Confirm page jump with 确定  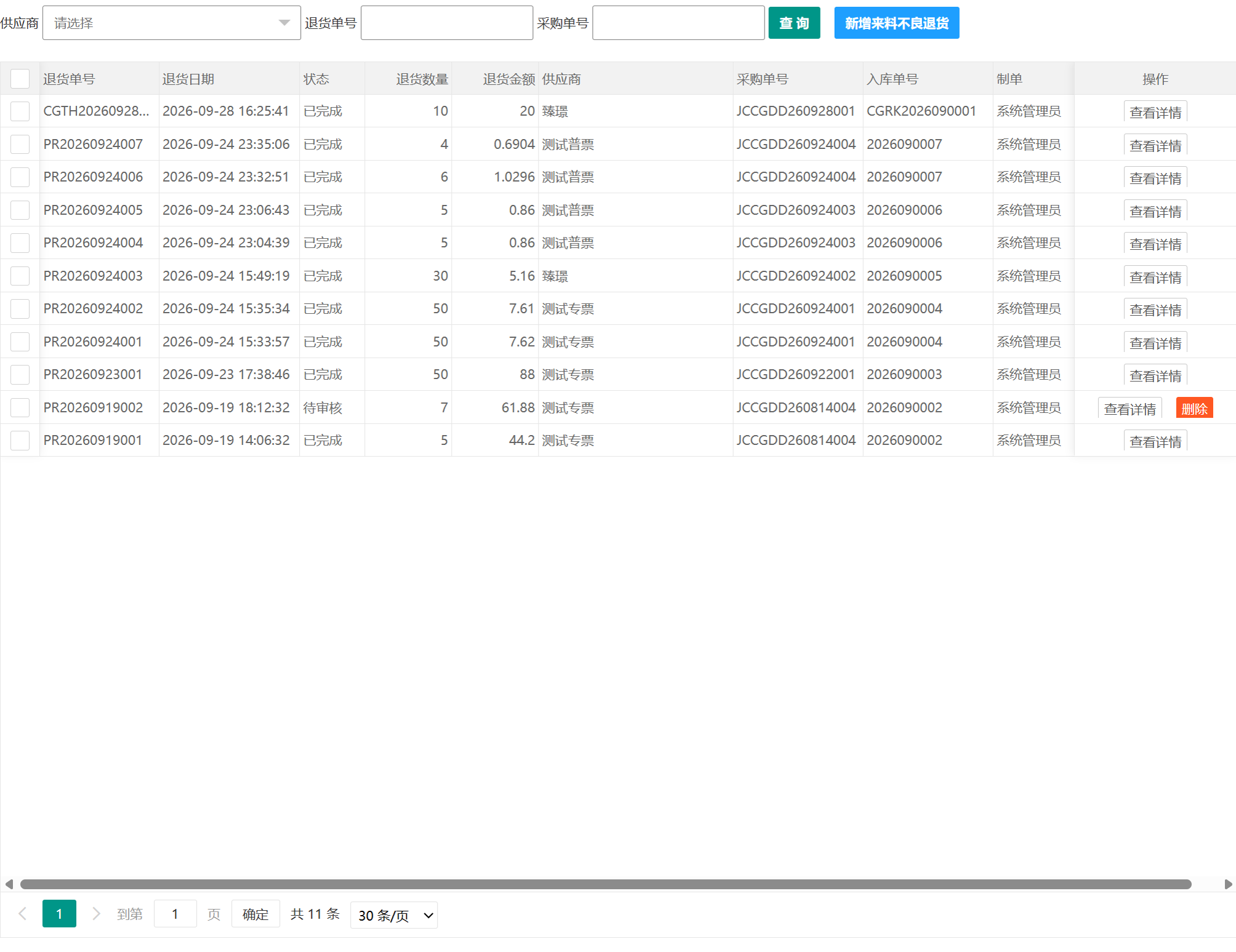coord(255,914)
